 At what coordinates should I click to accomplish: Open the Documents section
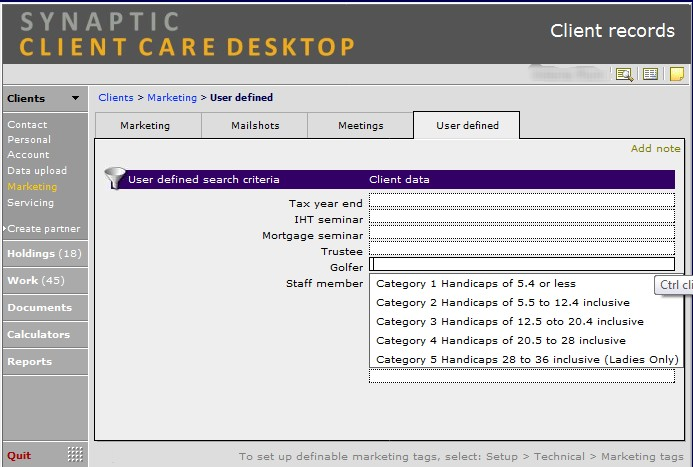pyautogui.click(x=45, y=308)
